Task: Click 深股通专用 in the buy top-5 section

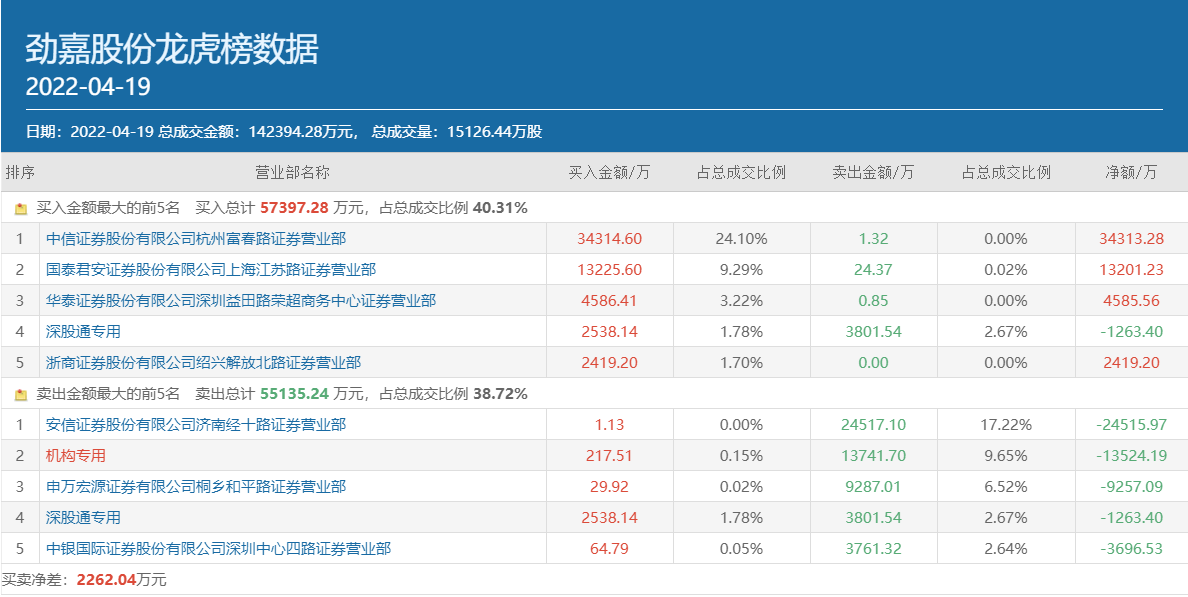Action: (83, 332)
